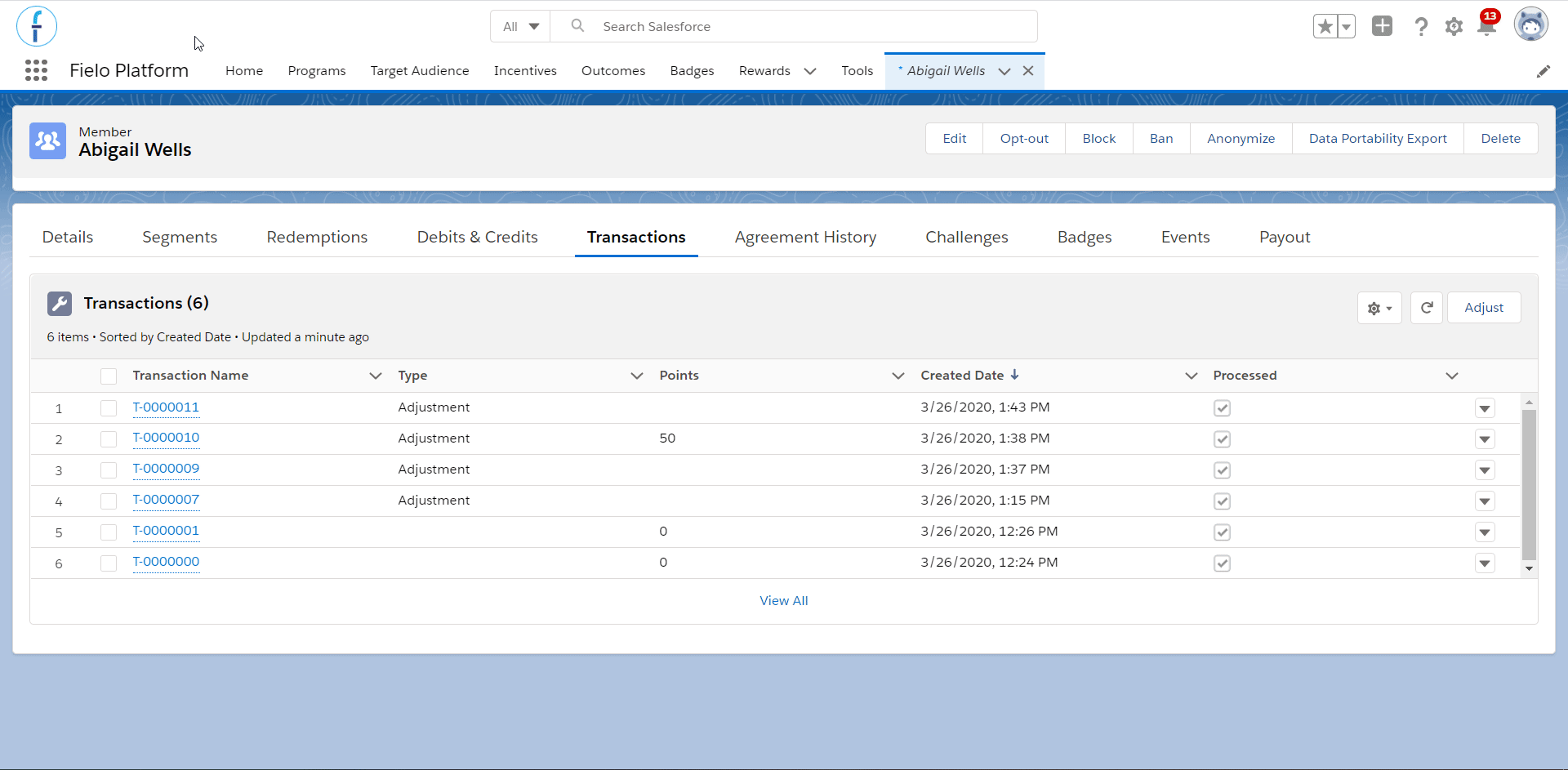Open the Challenges tab
This screenshot has width=1568, height=770.
967,237
